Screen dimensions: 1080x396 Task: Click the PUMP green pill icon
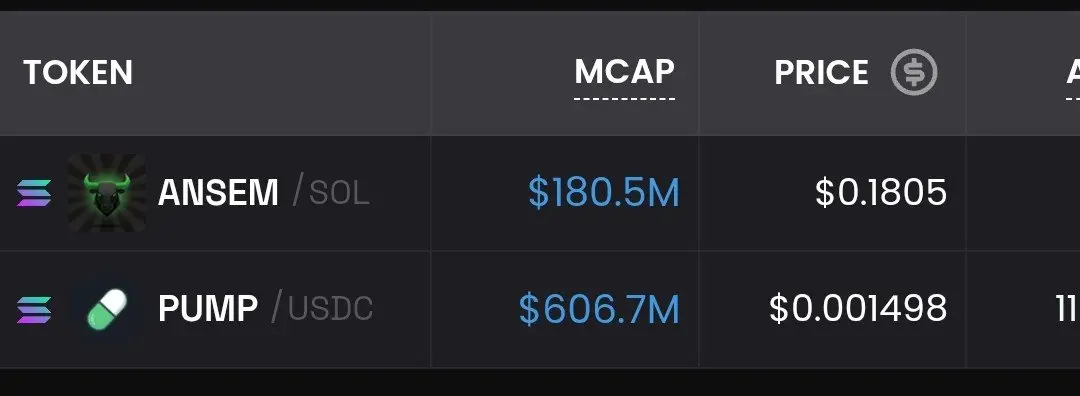pyautogui.click(x=107, y=309)
